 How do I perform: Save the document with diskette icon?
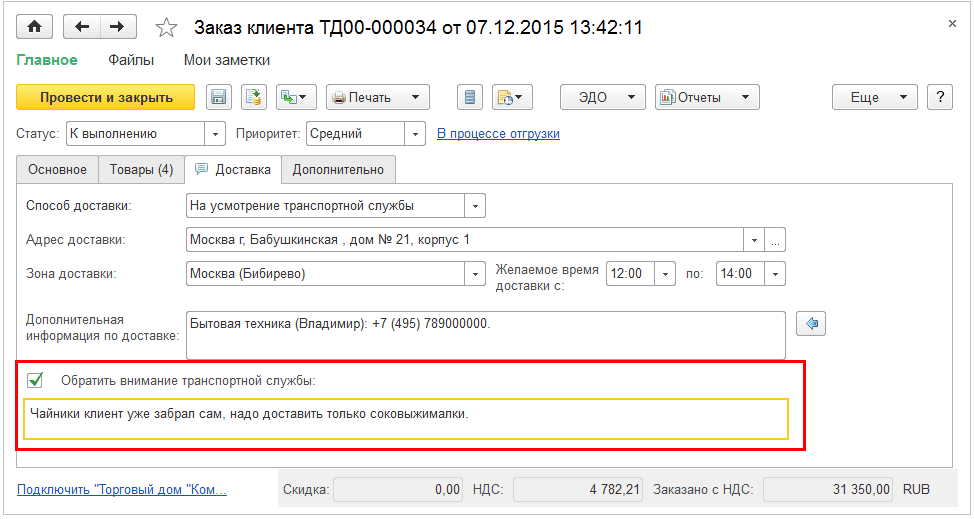[219, 97]
